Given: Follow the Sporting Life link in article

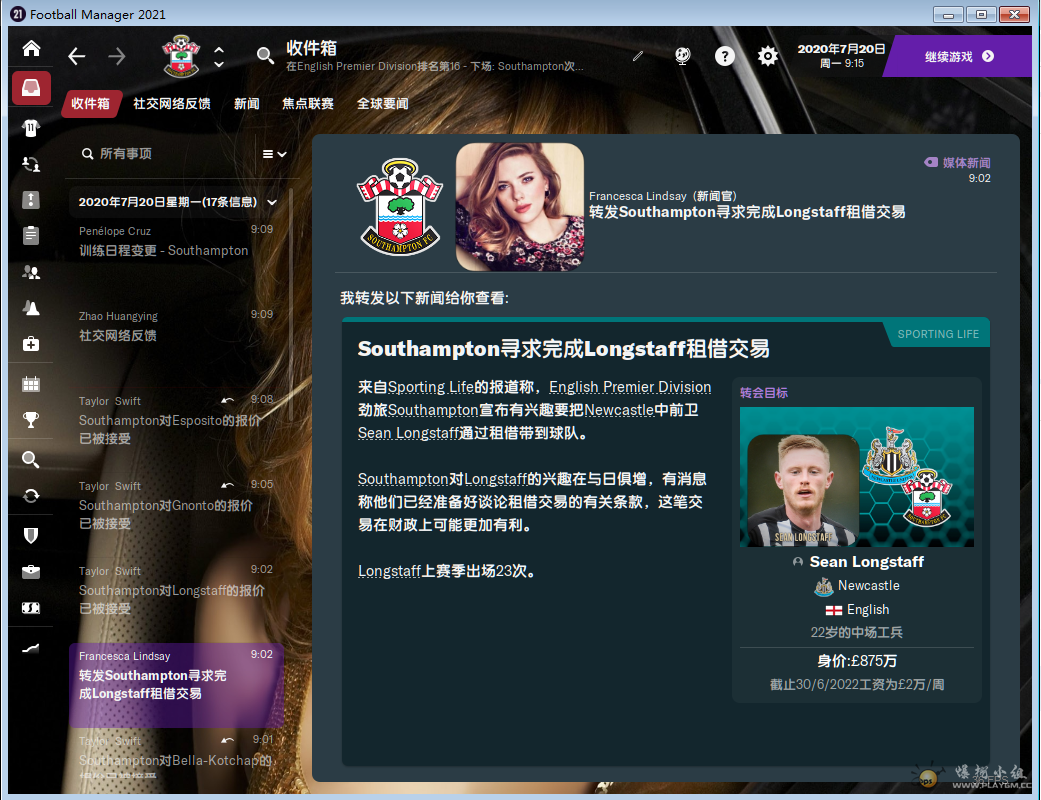Looking at the screenshot, I should tap(430, 387).
